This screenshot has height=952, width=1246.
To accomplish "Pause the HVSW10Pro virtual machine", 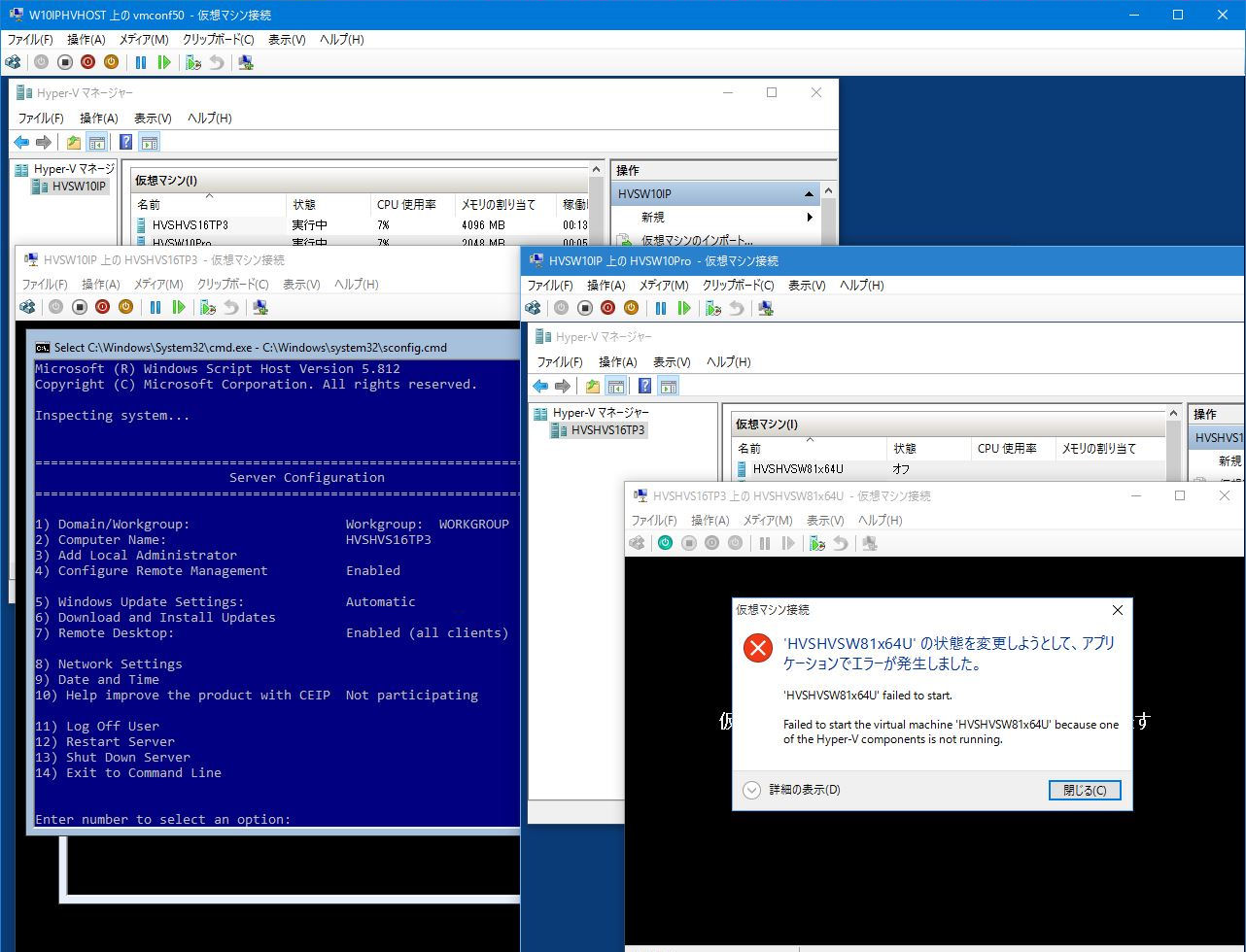I will coord(661,308).
